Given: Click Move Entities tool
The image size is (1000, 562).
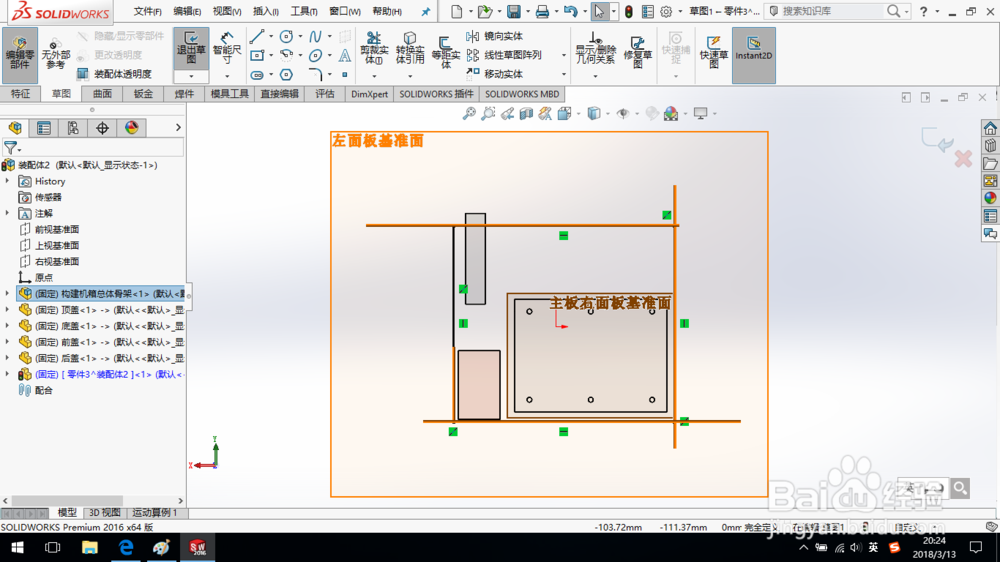Looking at the screenshot, I should point(494,74).
